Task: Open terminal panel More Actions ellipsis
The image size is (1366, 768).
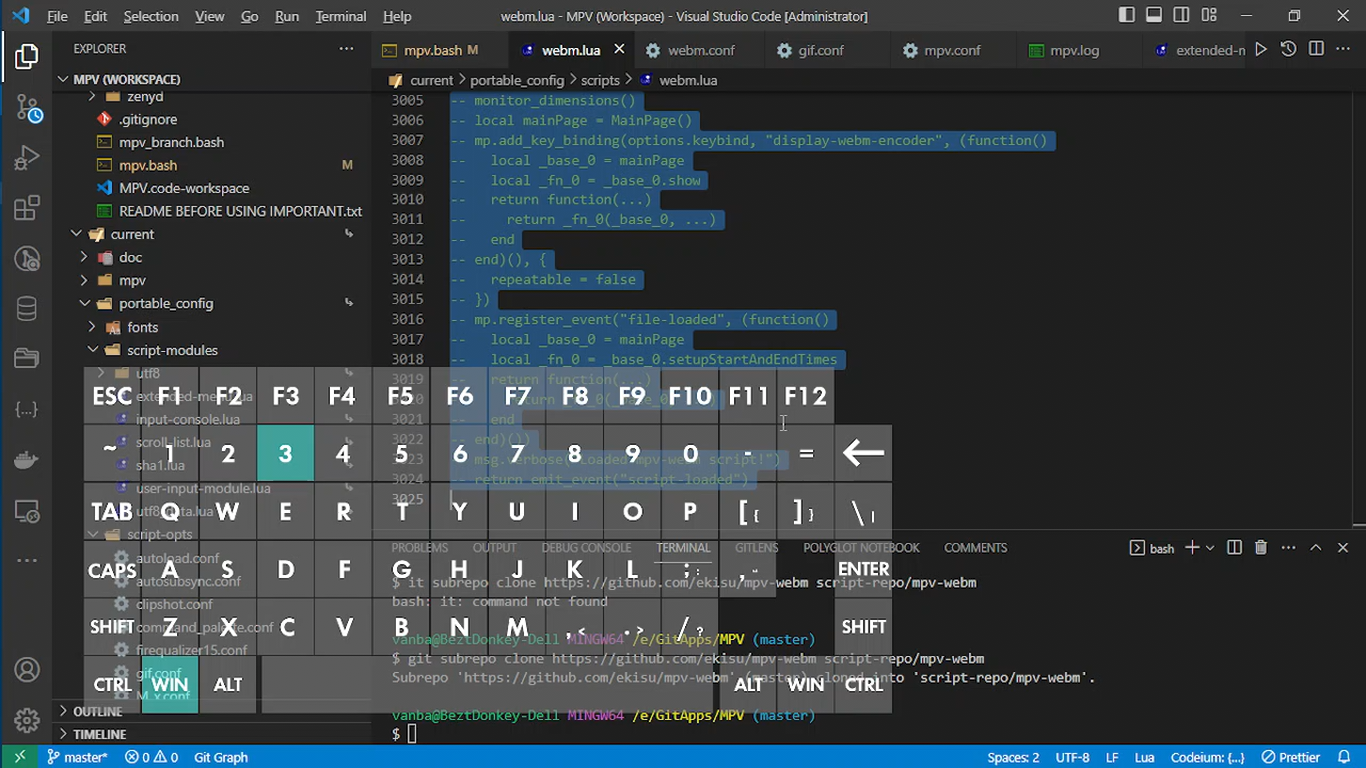Action: click(1288, 548)
